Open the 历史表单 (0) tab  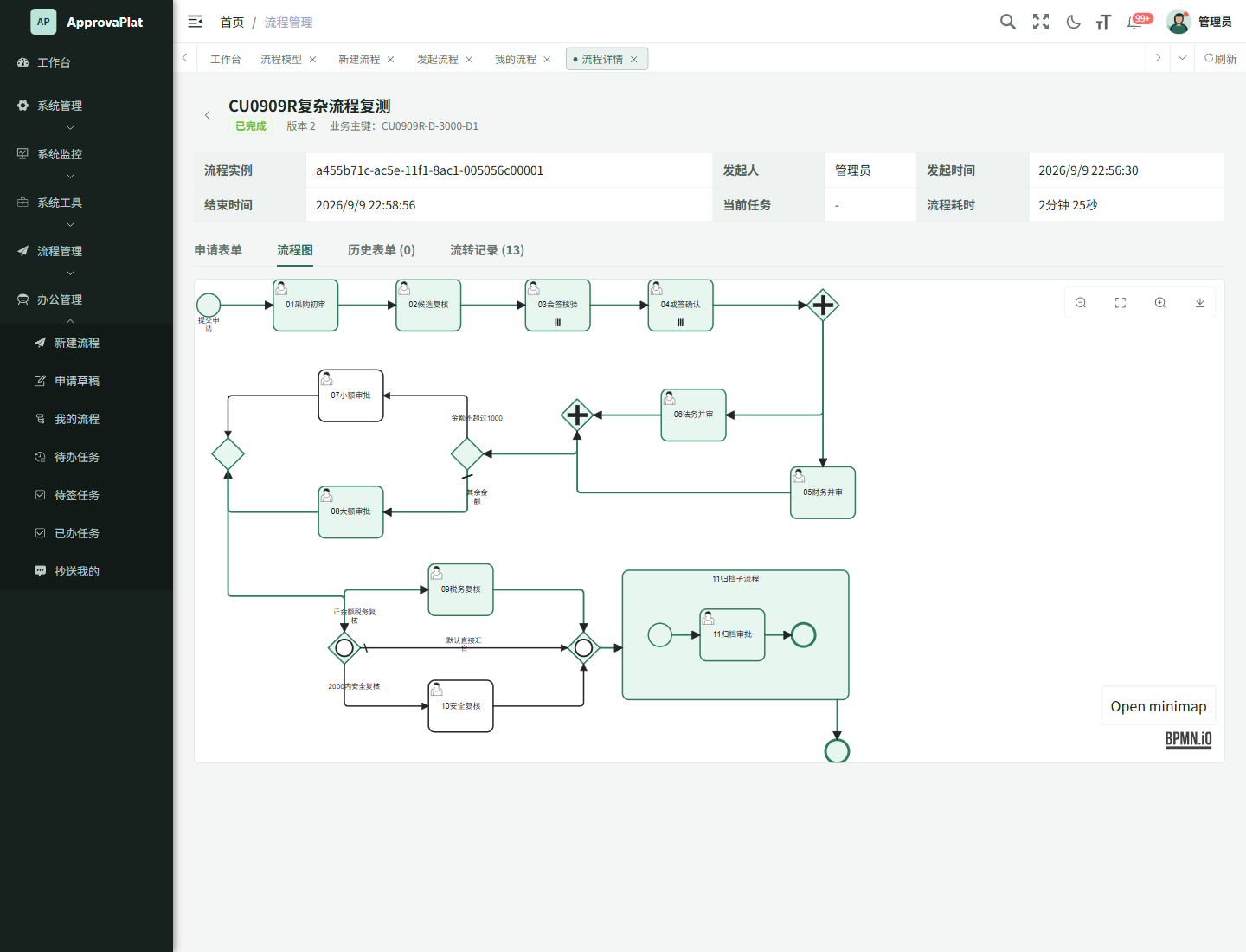tap(382, 250)
